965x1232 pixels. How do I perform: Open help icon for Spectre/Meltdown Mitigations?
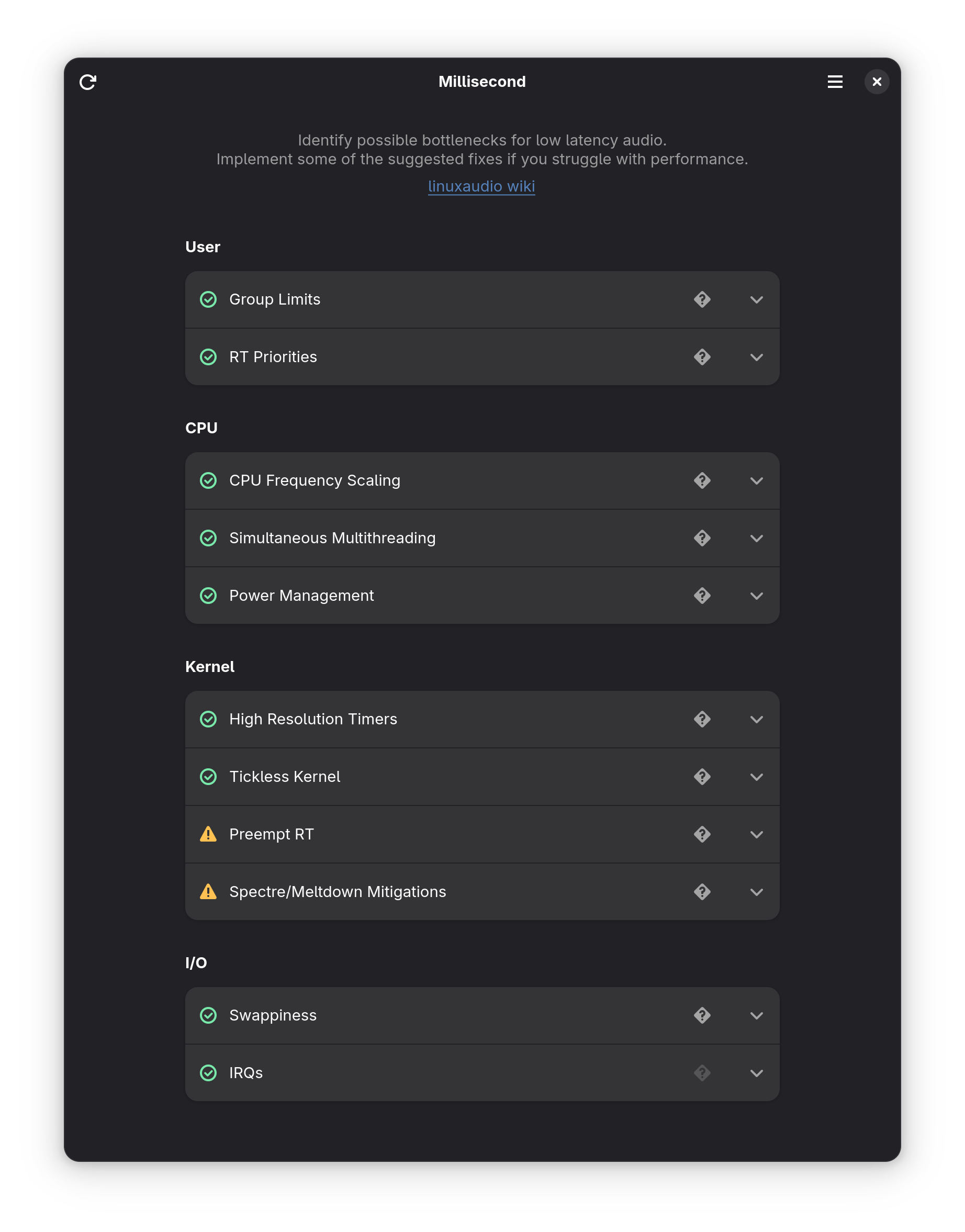pos(702,891)
